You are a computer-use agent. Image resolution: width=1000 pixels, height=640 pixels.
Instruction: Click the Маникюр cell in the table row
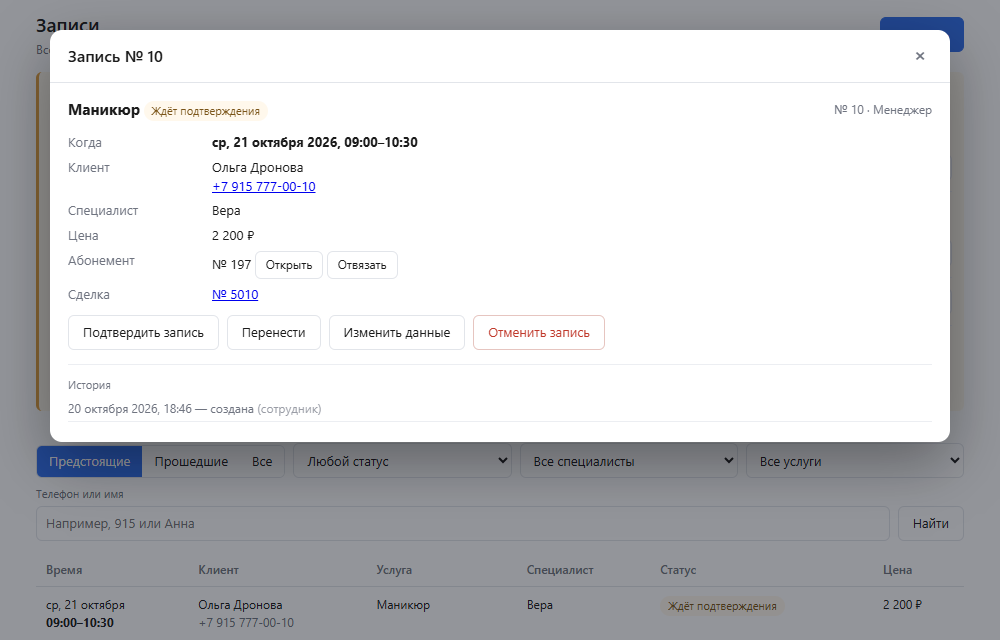[x=403, y=605]
